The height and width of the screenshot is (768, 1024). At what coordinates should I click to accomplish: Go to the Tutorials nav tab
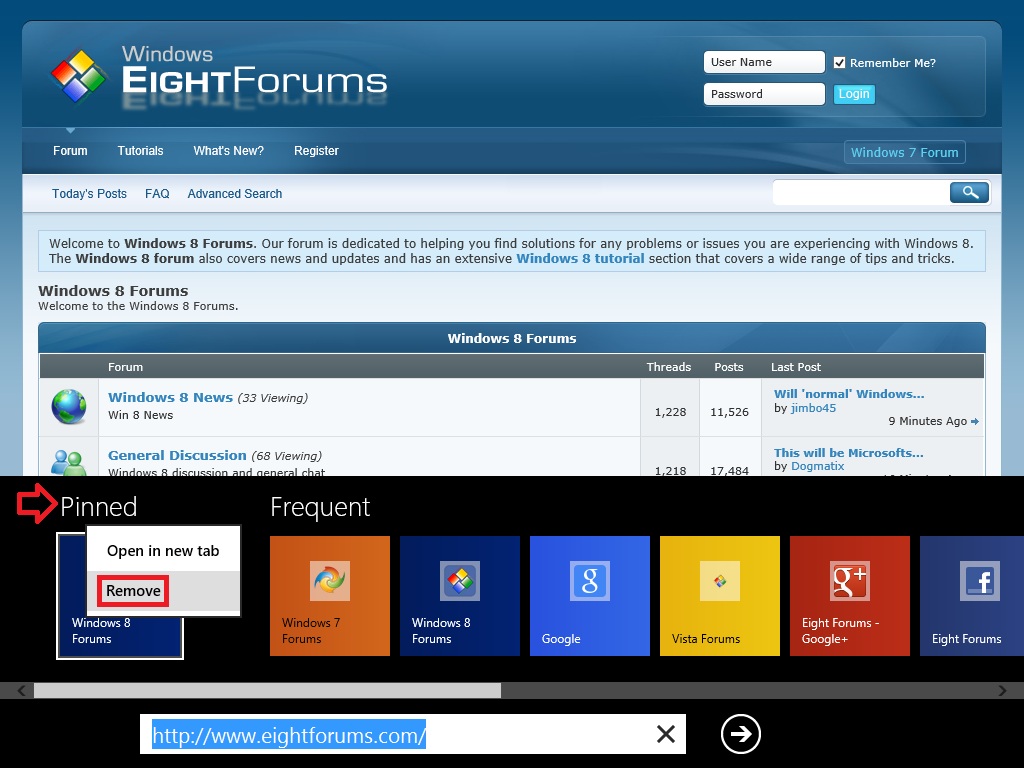pyautogui.click(x=140, y=151)
